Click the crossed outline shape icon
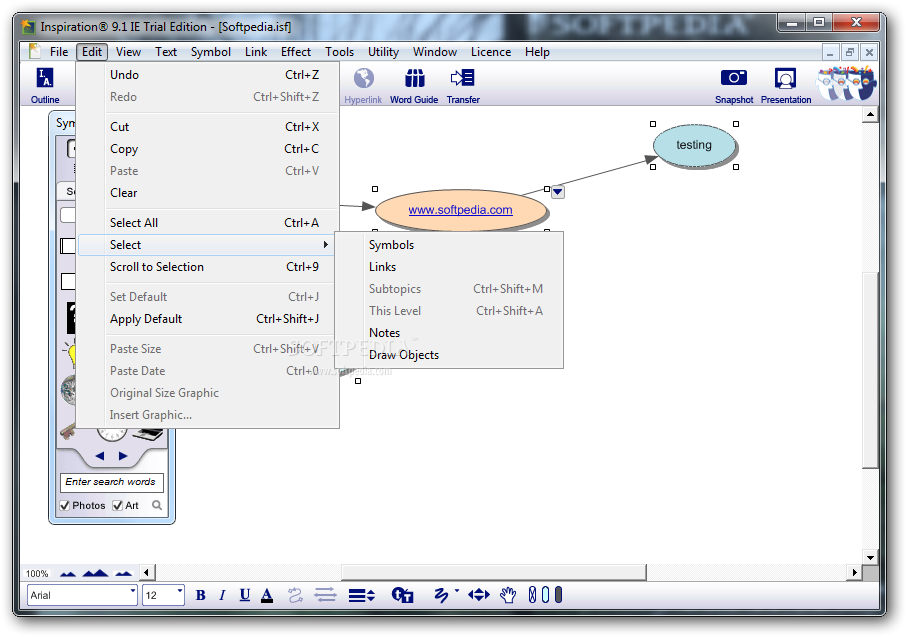 532,595
